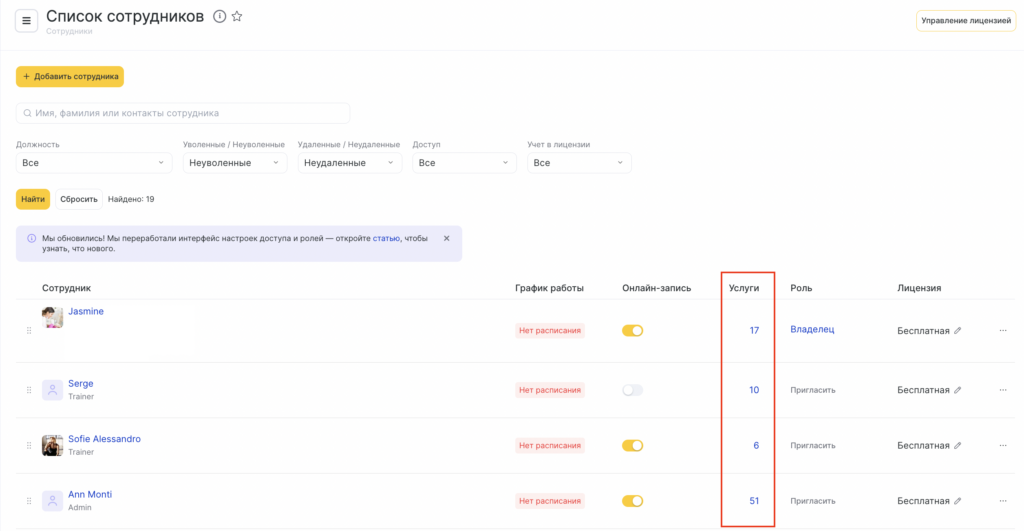Sort by the Услуги column header
Screen dimensions: 1024x531
pyautogui.click(x=745, y=288)
